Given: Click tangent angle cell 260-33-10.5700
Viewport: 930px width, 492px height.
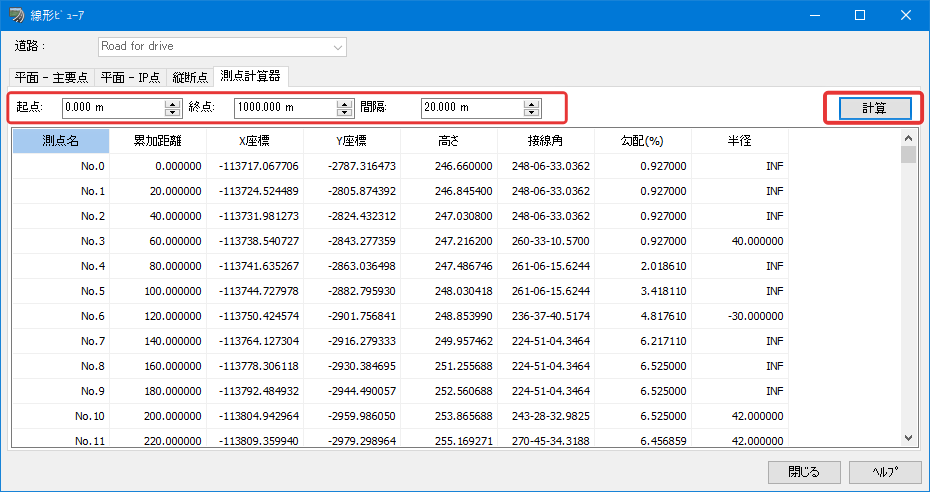Looking at the screenshot, I should coord(546,241).
